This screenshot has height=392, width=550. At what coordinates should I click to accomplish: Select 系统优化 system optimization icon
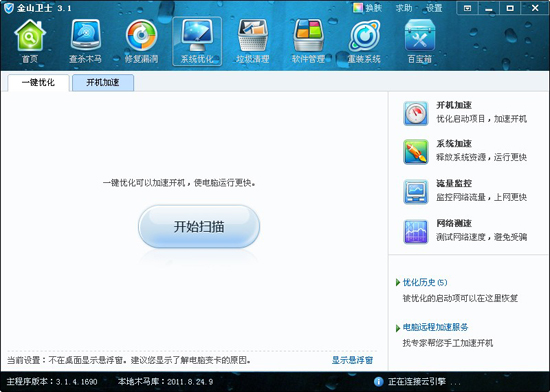197,35
